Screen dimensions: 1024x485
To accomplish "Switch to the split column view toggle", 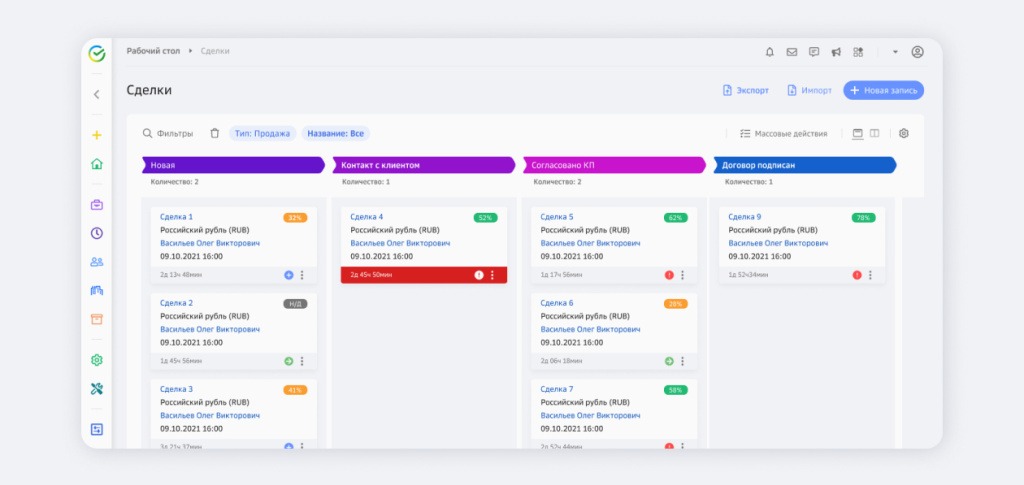I will (x=874, y=133).
